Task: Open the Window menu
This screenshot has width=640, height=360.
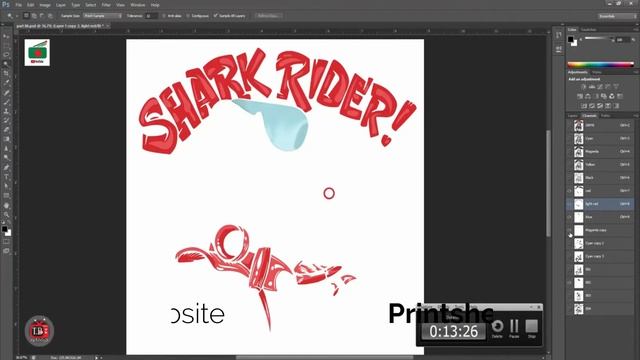Action: [138, 5]
